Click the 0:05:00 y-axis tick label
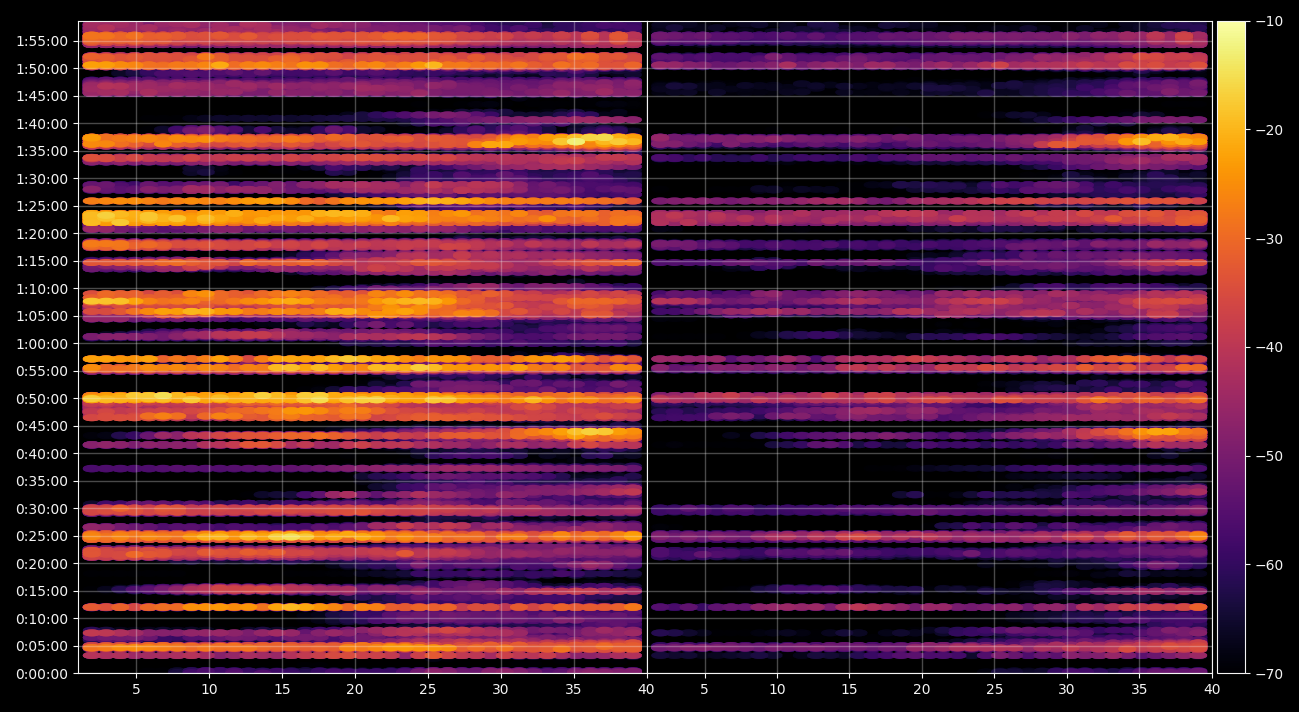The height and width of the screenshot is (712, 1299). [42, 646]
